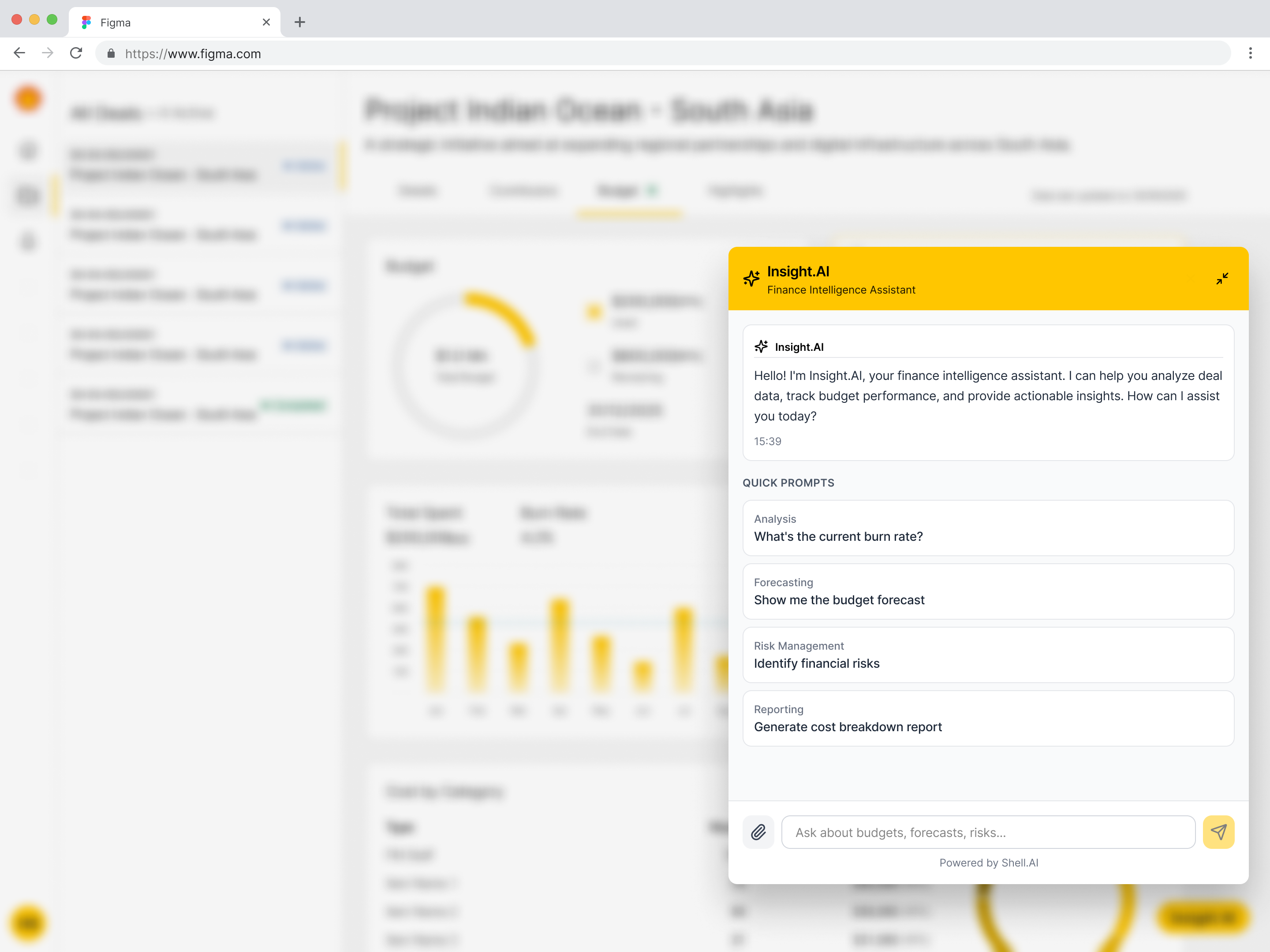The width and height of the screenshot is (1270, 952).
Task: Click the macOS green fullscreen button
Action: pos(52,19)
